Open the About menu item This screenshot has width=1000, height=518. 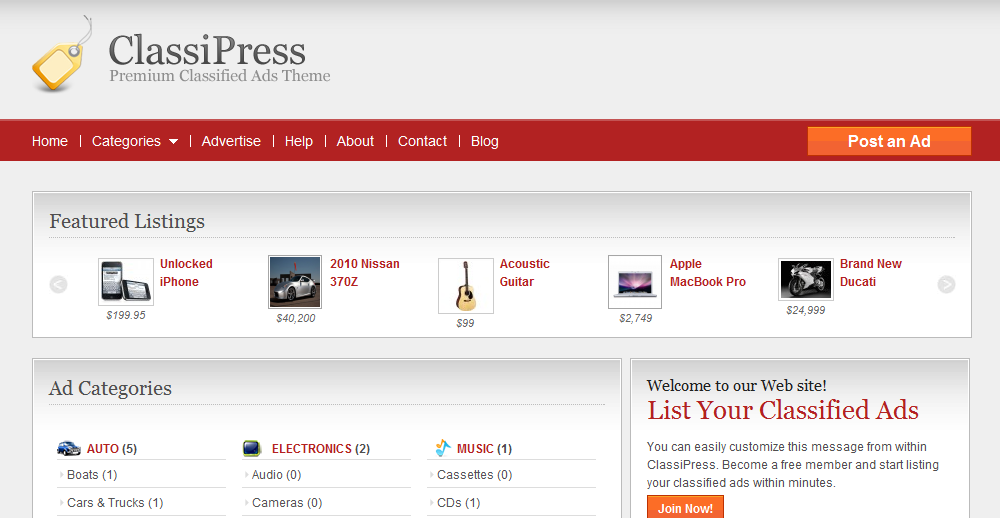coord(355,141)
